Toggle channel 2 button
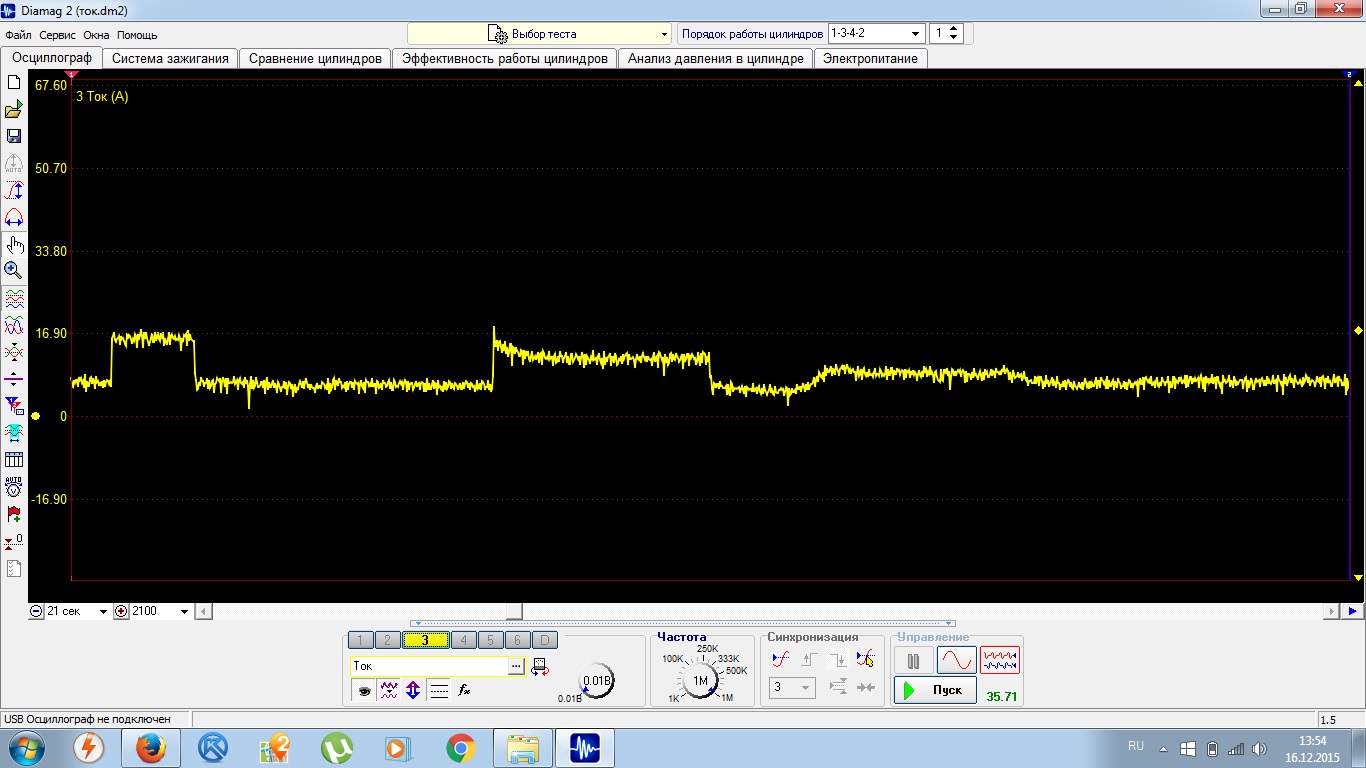The height and width of the screenshot is (768, 1366). click(387, 640)
